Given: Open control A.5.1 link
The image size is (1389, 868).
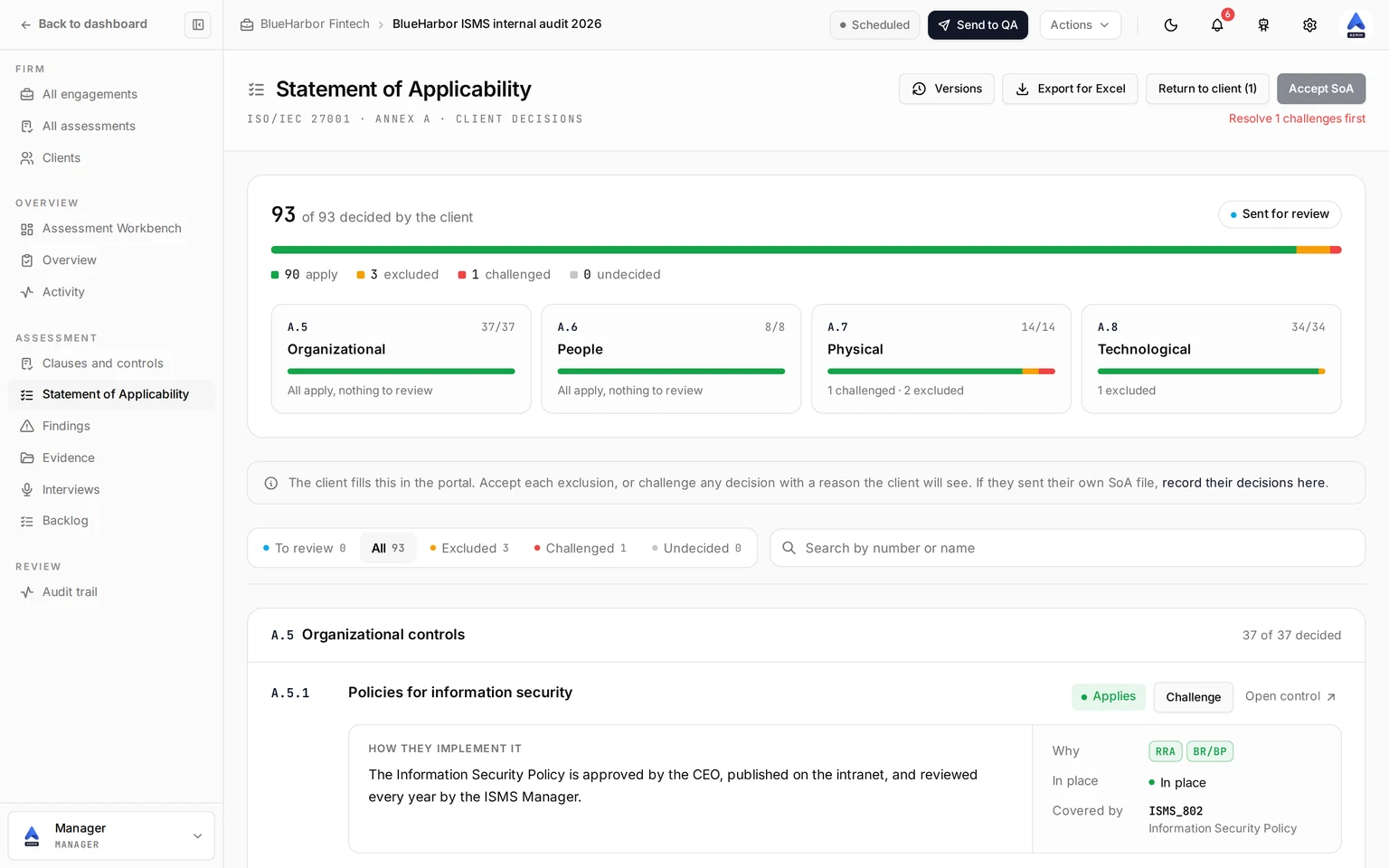Looking at the screenshot, I should pyautogui.click(x=1290, y=696).
